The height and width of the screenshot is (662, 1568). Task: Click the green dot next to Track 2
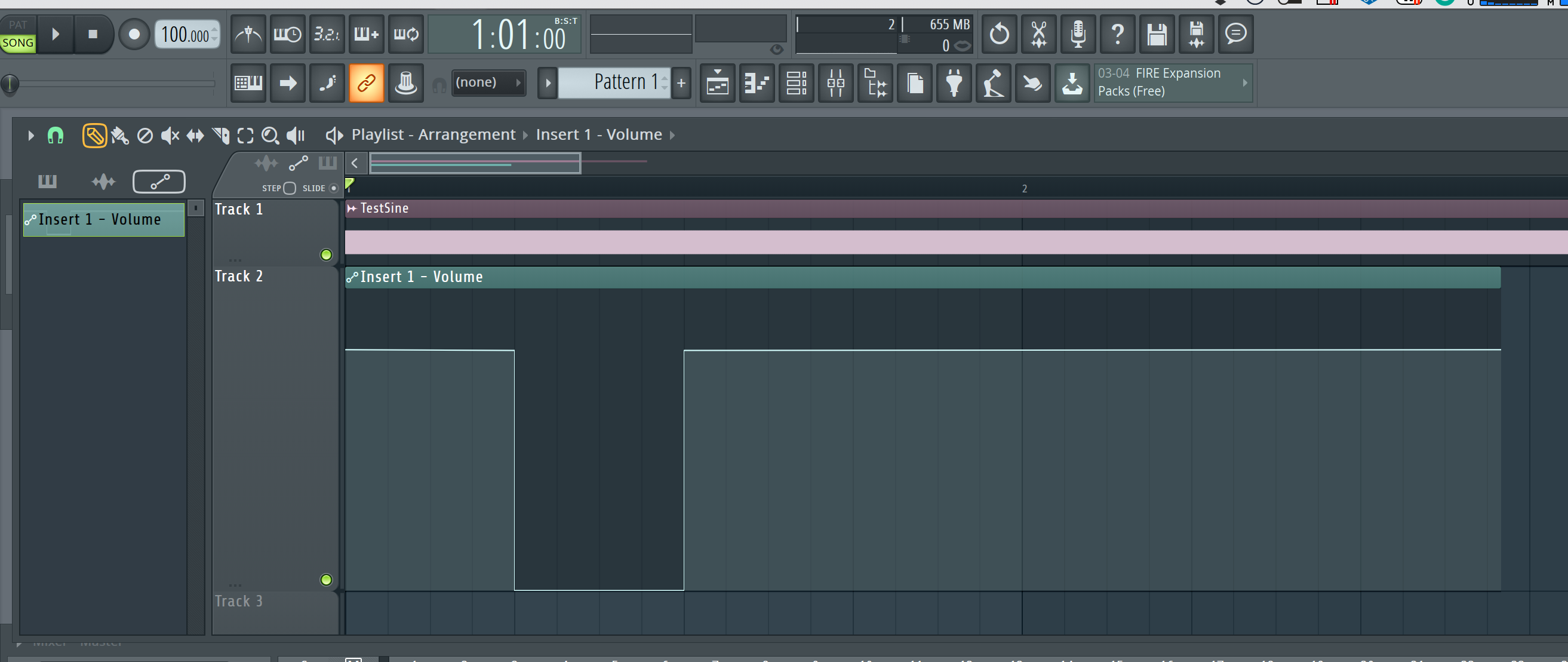pyautogui.click(x=326, y=580)
